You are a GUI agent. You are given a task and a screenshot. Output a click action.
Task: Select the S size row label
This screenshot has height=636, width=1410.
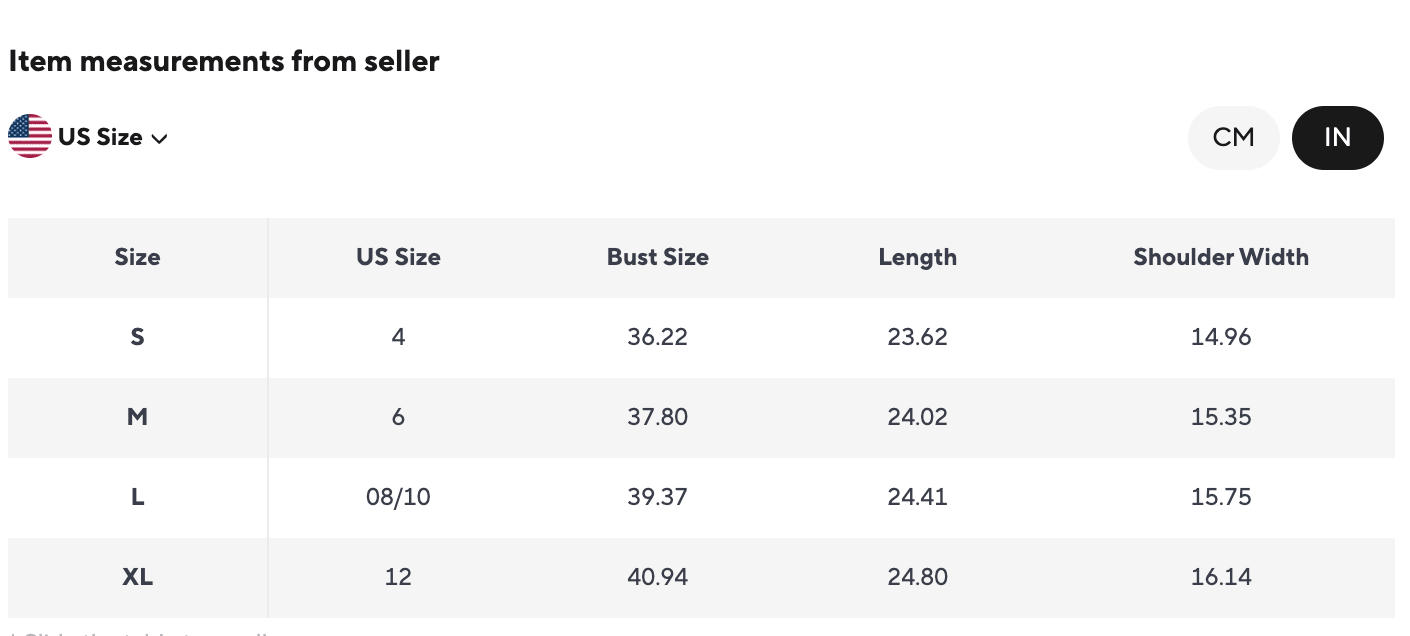point(137,337)
